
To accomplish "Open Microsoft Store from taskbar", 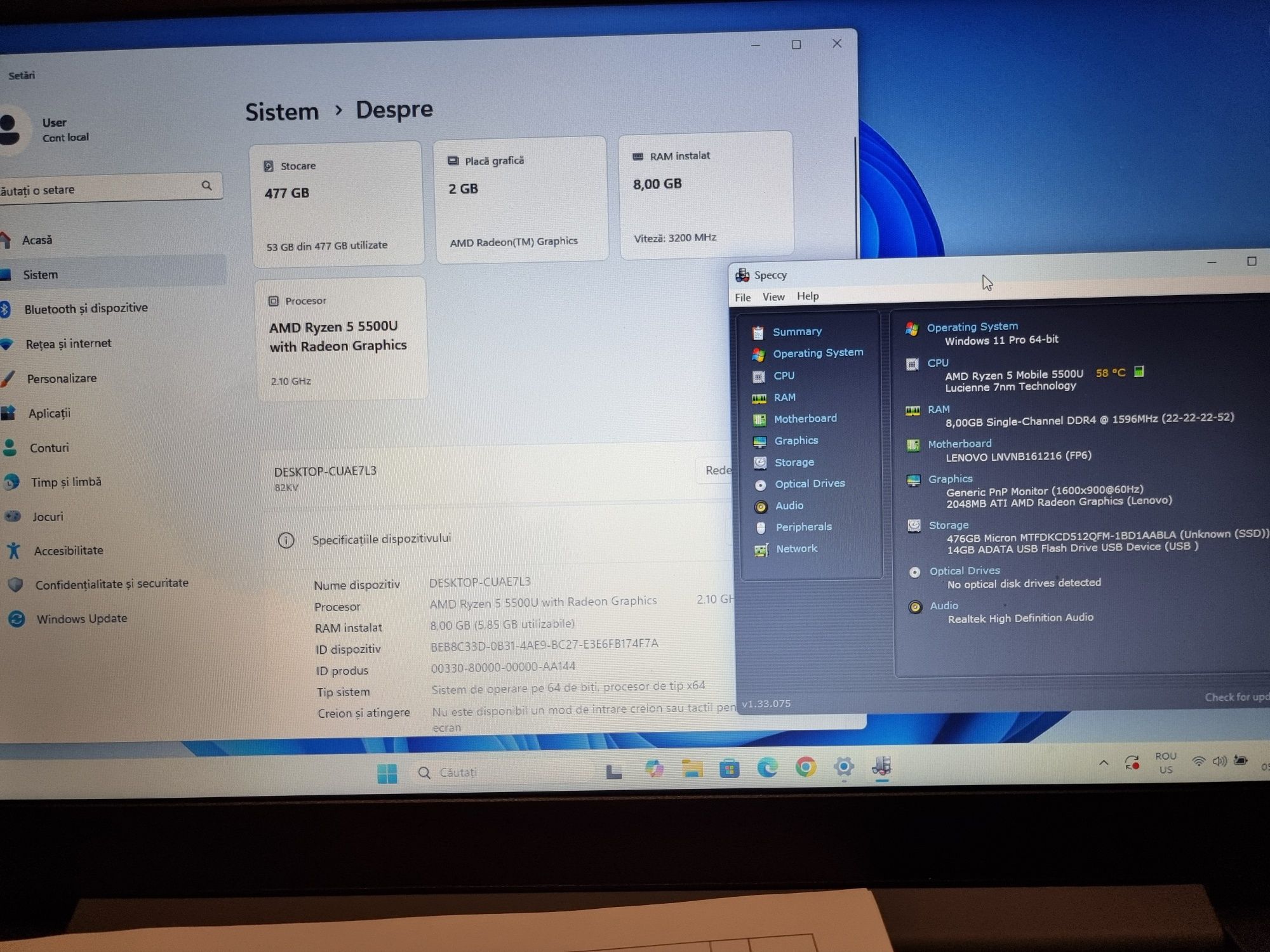I will point(730,769).
